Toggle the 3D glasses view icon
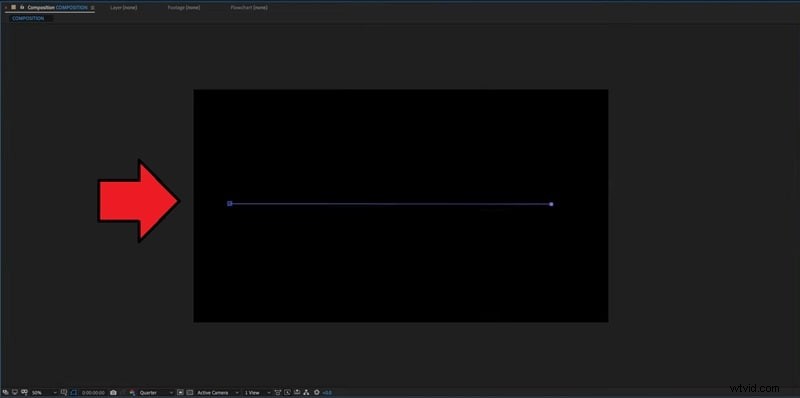 24,392
